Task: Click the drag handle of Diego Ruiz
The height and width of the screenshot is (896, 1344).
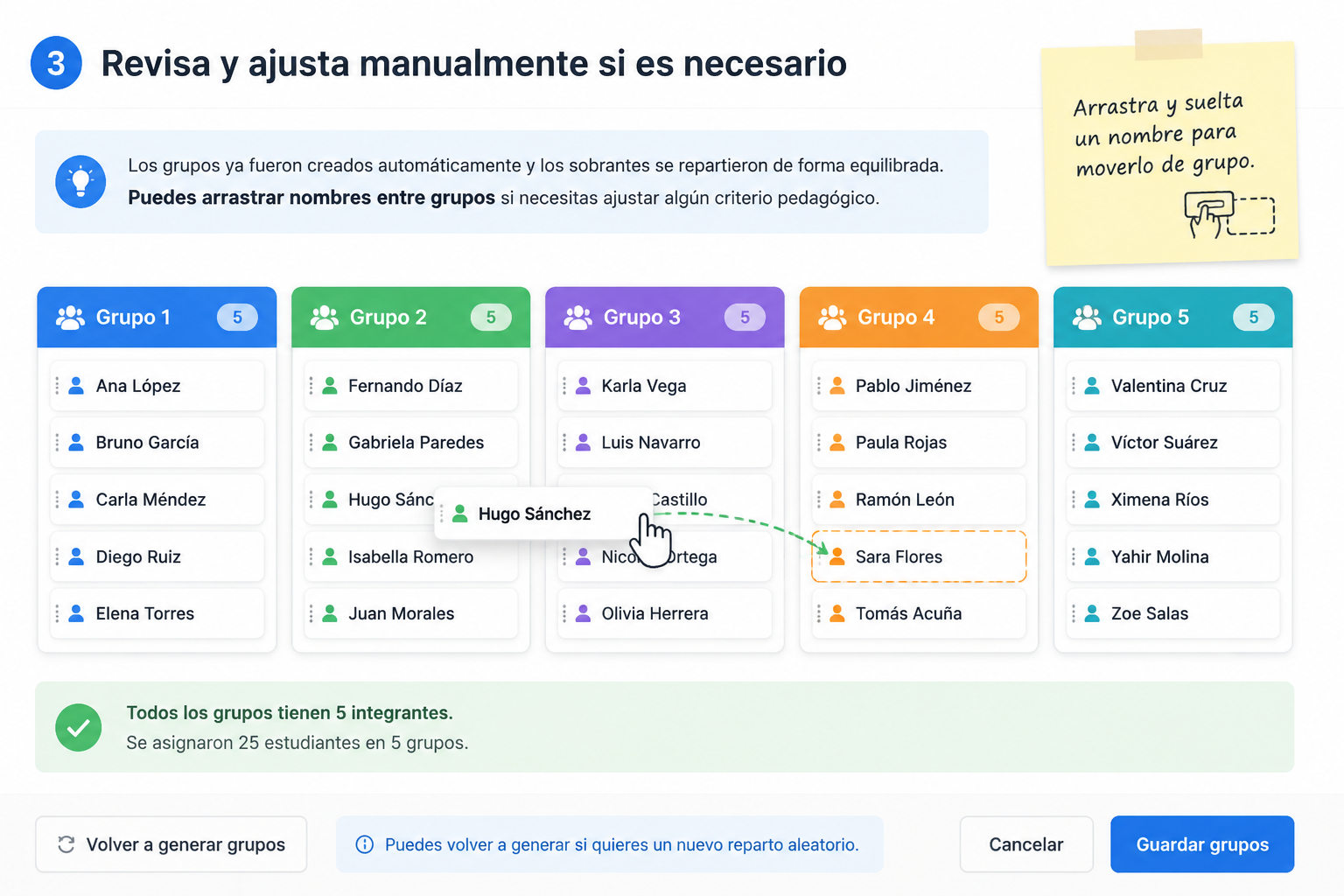Action: click(58, 556)
